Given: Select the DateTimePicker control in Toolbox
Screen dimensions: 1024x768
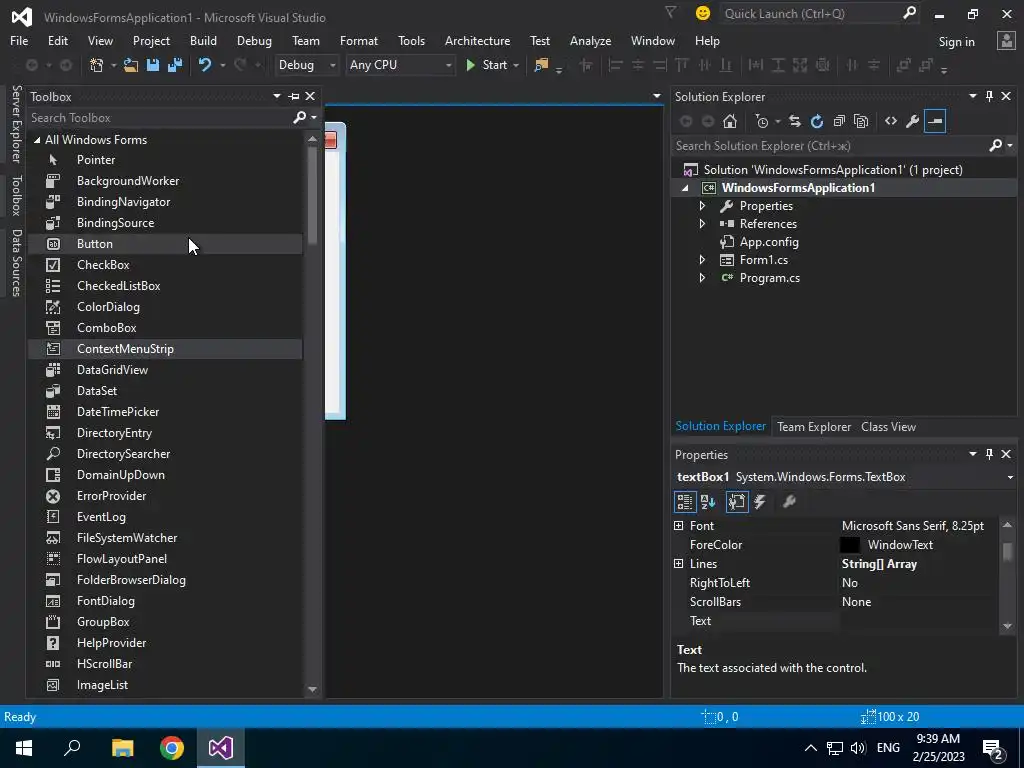Looking at the screenshot, I should pyautogui.click(x=165, y=411).
